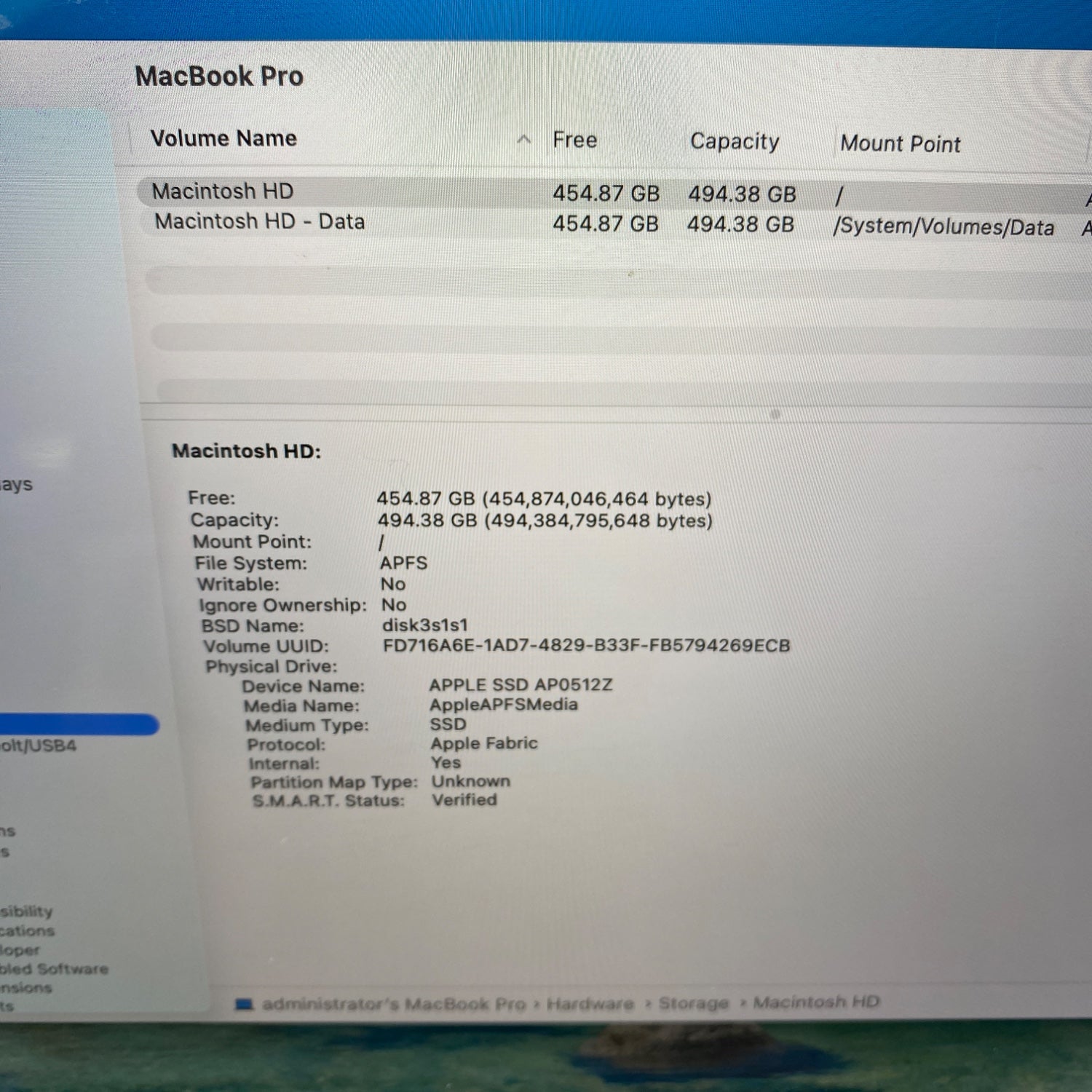Open Thunderbolt/USB4 in the sidebar

(38, 745)
